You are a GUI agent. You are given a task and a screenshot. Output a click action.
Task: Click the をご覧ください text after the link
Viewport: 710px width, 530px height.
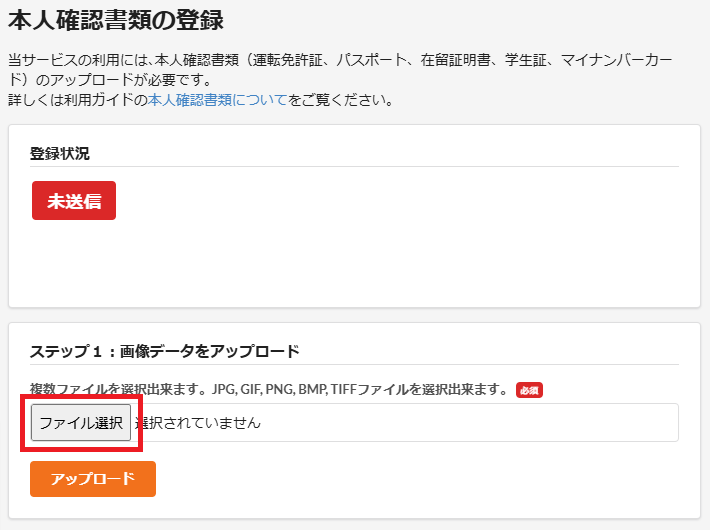[340, 100]
